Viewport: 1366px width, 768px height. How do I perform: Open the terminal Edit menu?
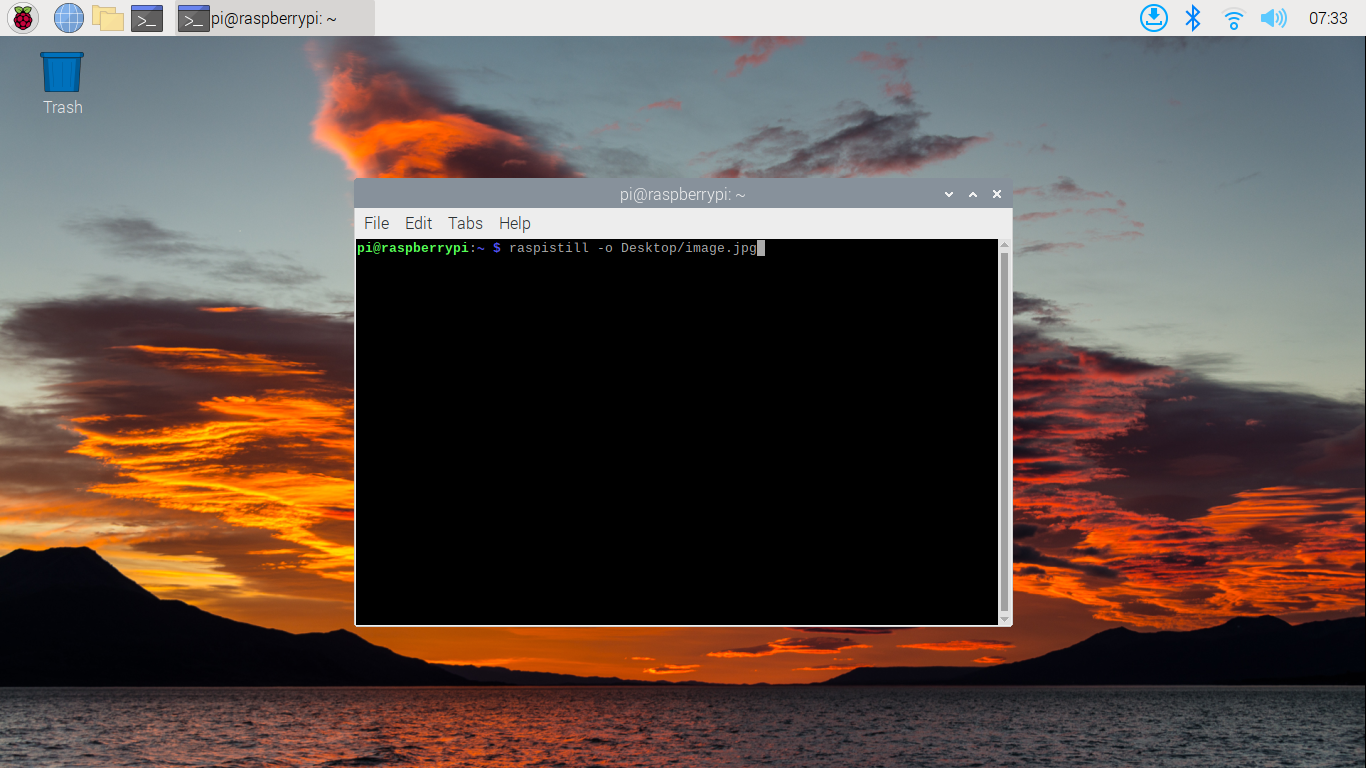(x=418, y=223)
